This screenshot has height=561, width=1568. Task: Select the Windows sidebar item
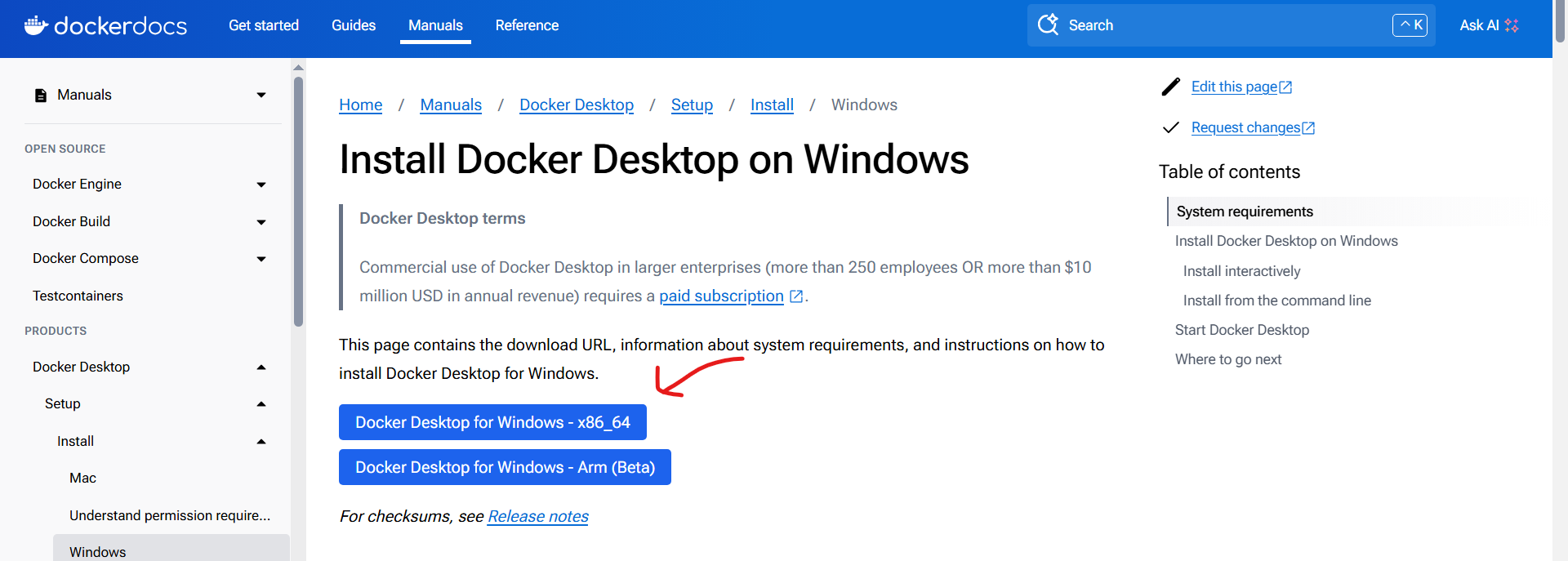point(171,548)
